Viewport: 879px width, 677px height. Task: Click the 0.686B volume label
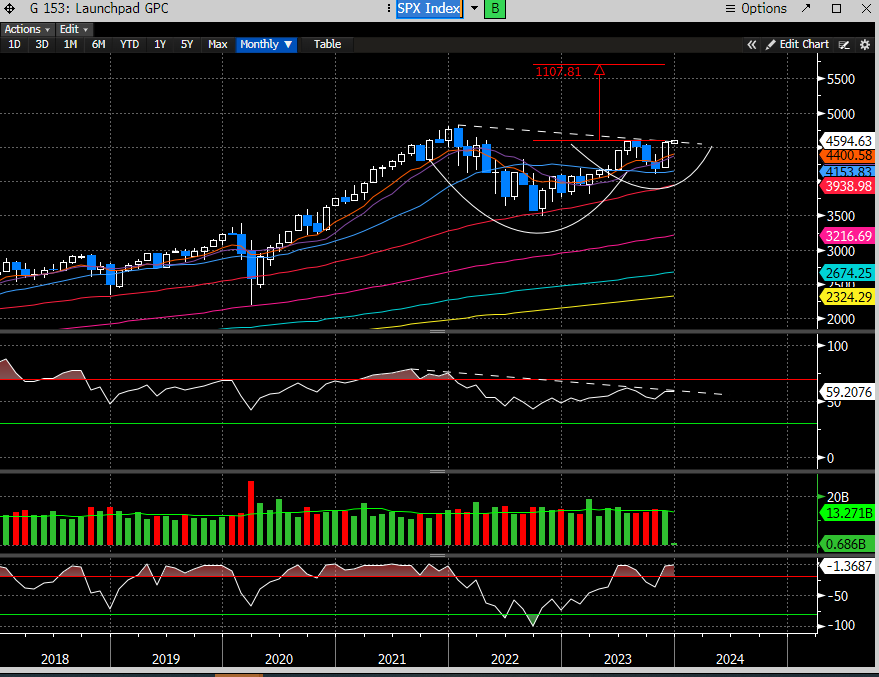pyautogui.click(x=849, y=544)
